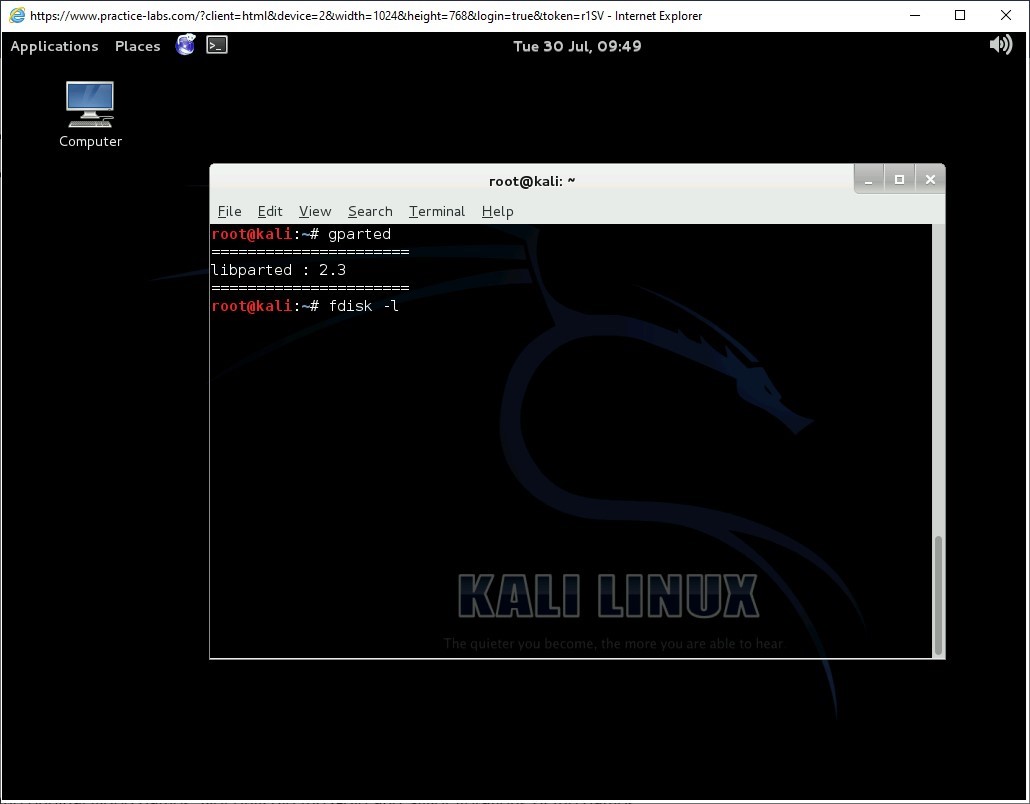Image resolution: width=1030 pixels, height=804 pixels.
Task: Open terminal launcher in top panel
Action: pos(217,45)
